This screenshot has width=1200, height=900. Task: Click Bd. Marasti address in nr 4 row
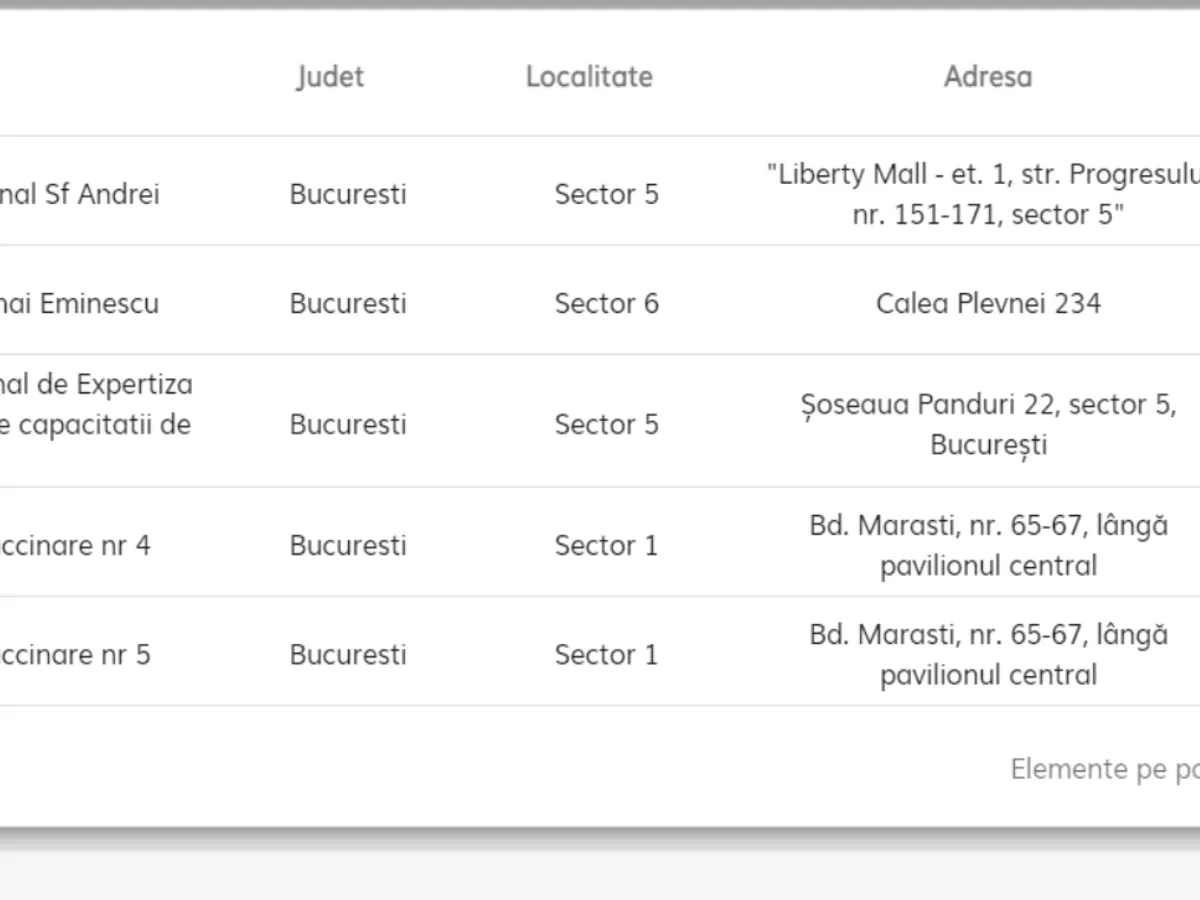tap(988, 545)
